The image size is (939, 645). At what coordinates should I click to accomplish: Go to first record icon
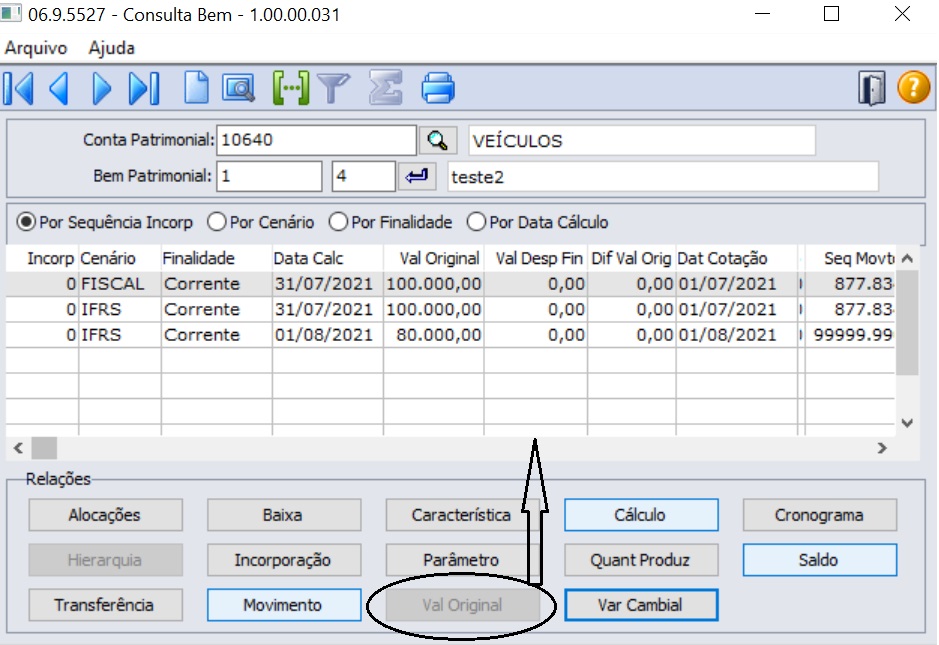click(x=19, y=89)
